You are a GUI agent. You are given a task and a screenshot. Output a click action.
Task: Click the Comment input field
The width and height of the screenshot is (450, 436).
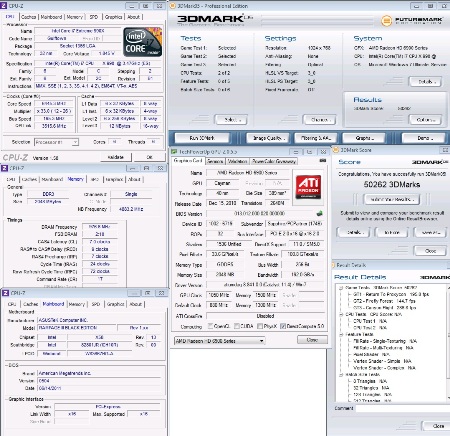coord(403,408)
